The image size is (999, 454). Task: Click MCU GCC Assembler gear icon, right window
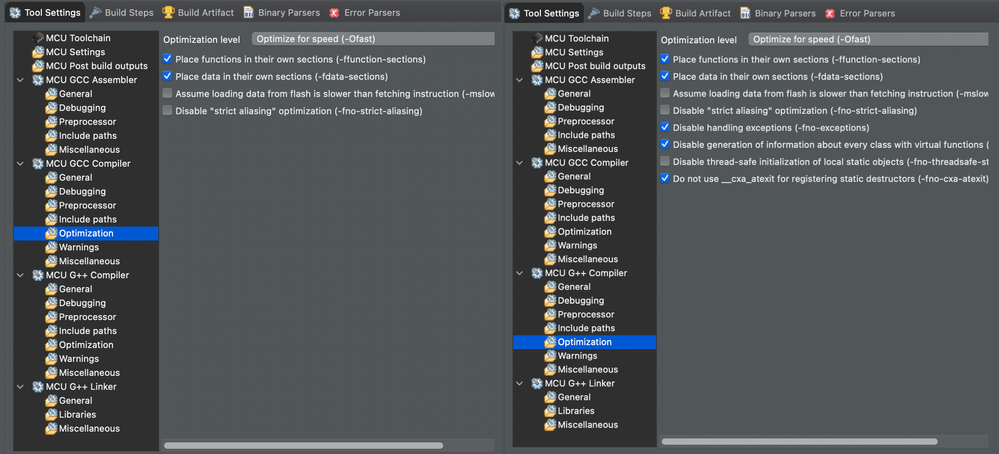tap(537, 80)
